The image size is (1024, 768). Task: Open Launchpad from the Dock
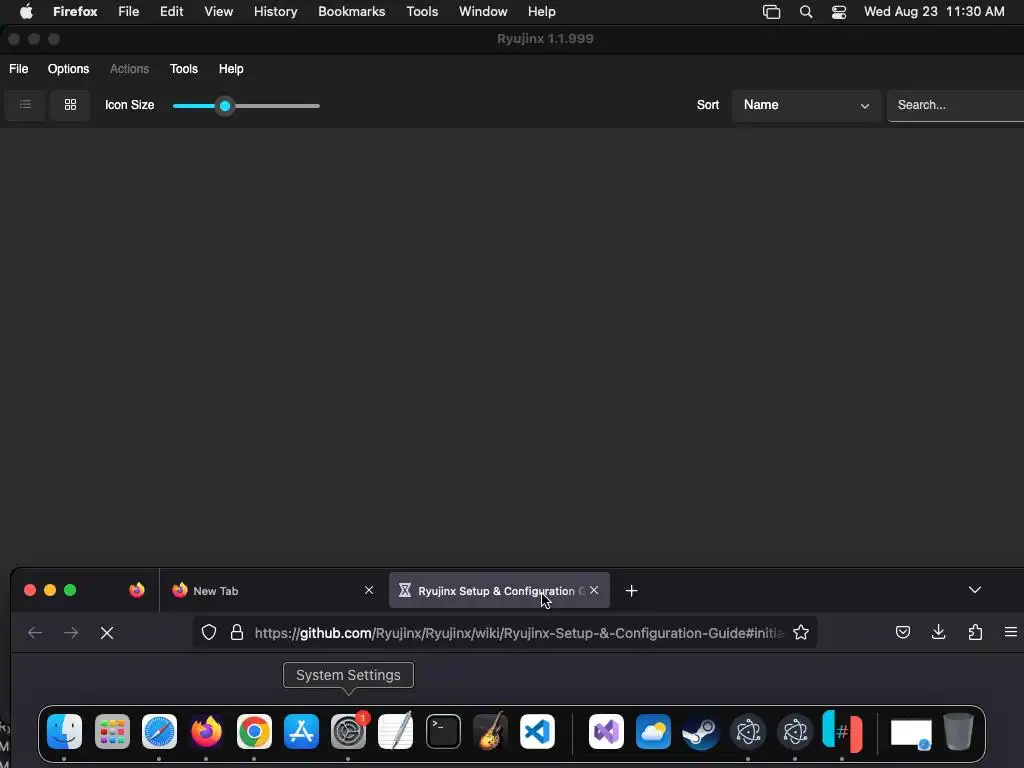coord(112,731)
